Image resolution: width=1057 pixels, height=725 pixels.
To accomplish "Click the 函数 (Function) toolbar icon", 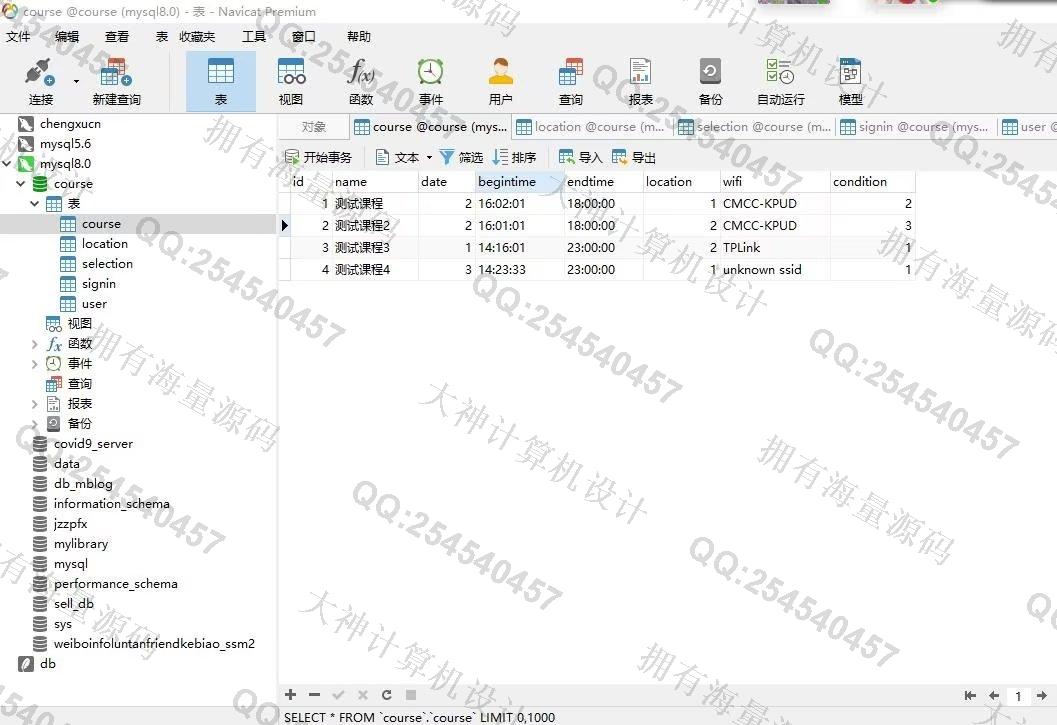I will [x=361, y=81].
